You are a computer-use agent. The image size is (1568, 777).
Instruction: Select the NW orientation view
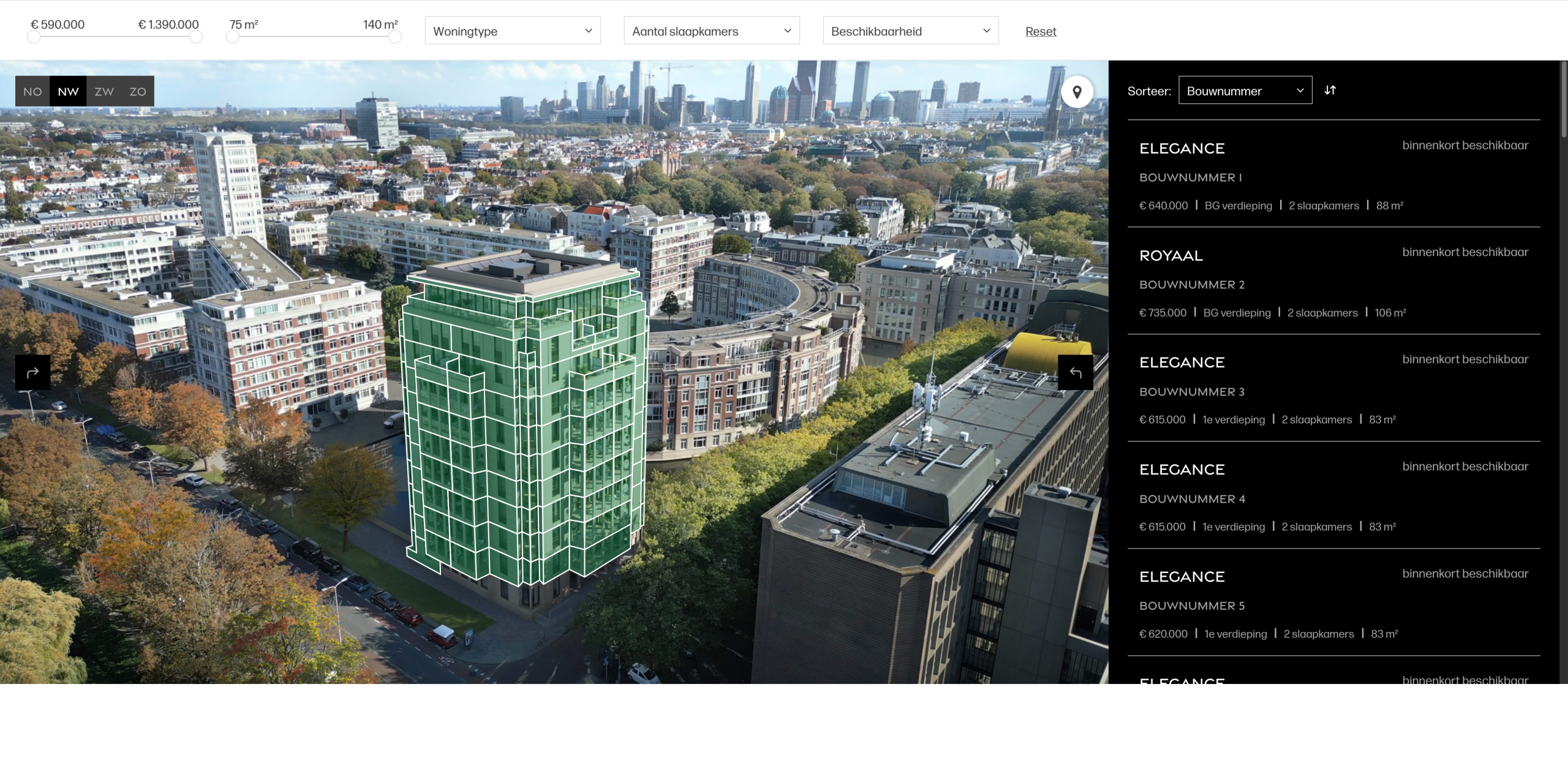click(68, 91)
